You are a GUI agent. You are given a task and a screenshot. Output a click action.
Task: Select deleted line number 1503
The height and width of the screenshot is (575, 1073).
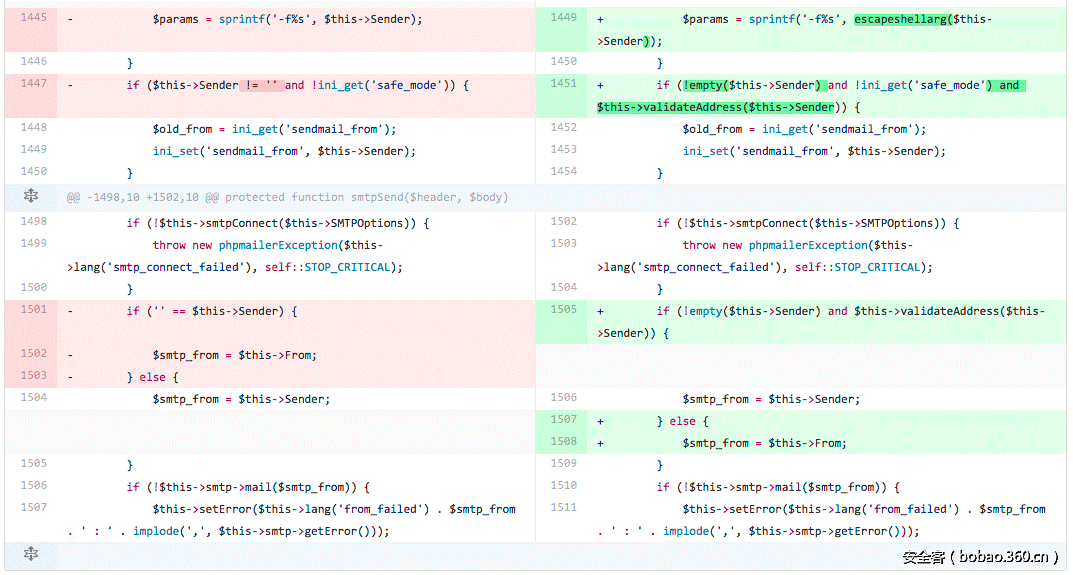[34, 376]
